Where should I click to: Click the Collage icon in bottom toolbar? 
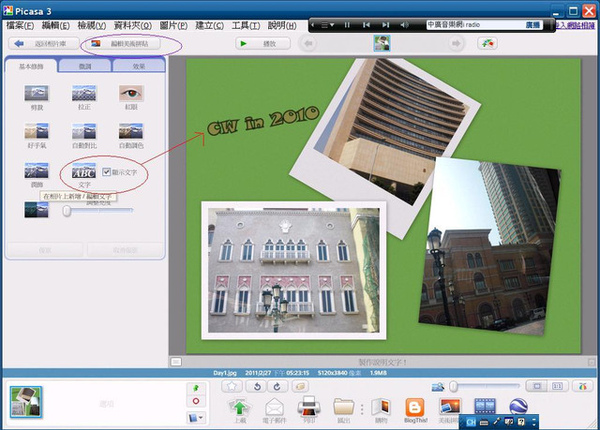pos(450,406)
